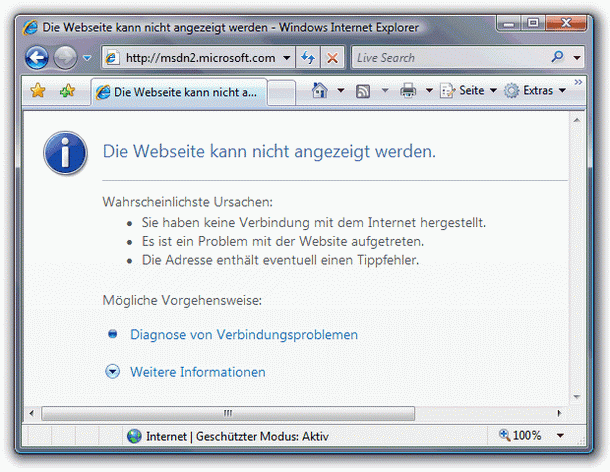The height and width of the screenshot is (472, 610).
Task: Click the text 'Mögliche Vorgehensweise:'
Action: click(182, 300)
